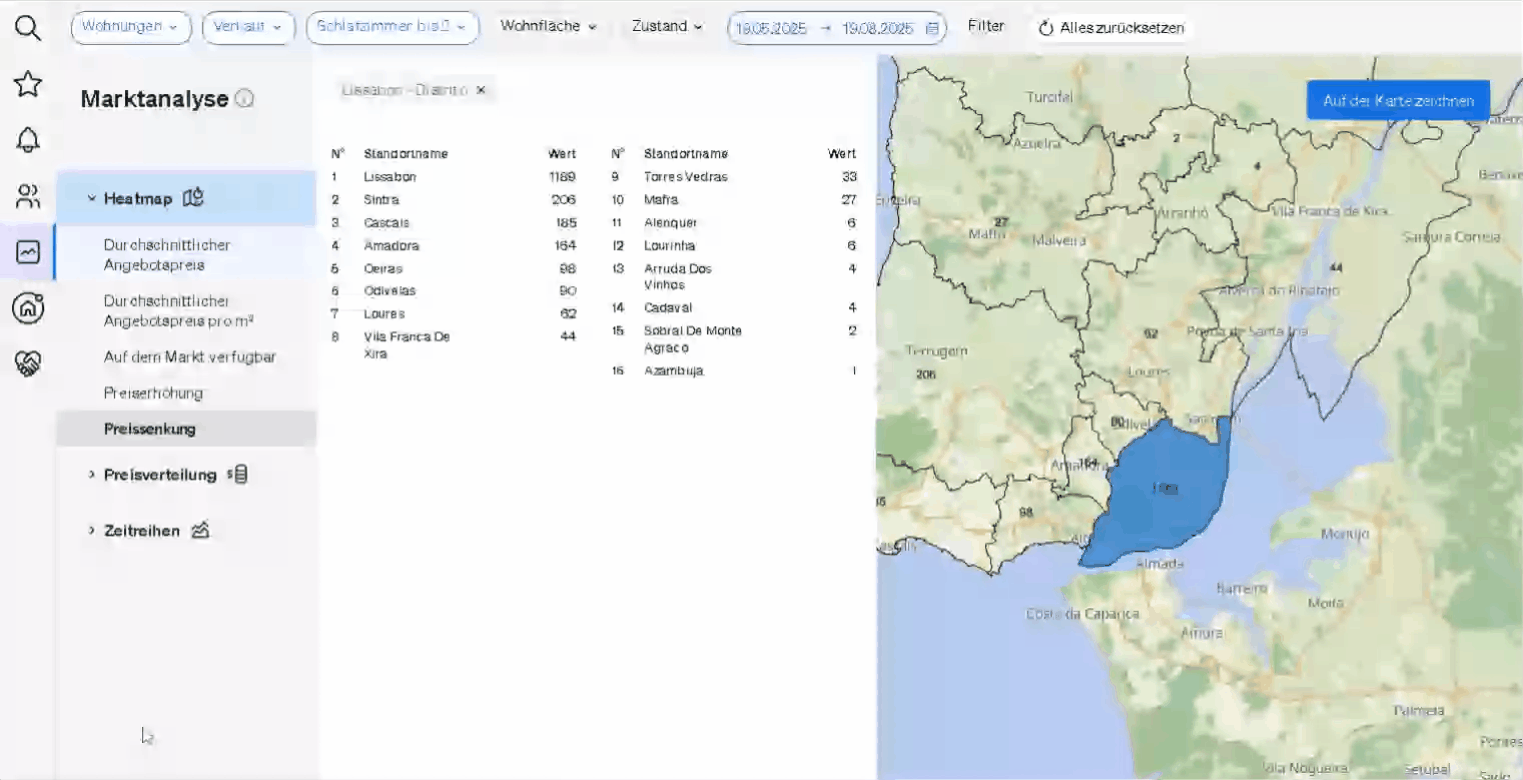Expand the Zeitreihen section
Viewport: 1523px width, 780px height.
point(142,531)
